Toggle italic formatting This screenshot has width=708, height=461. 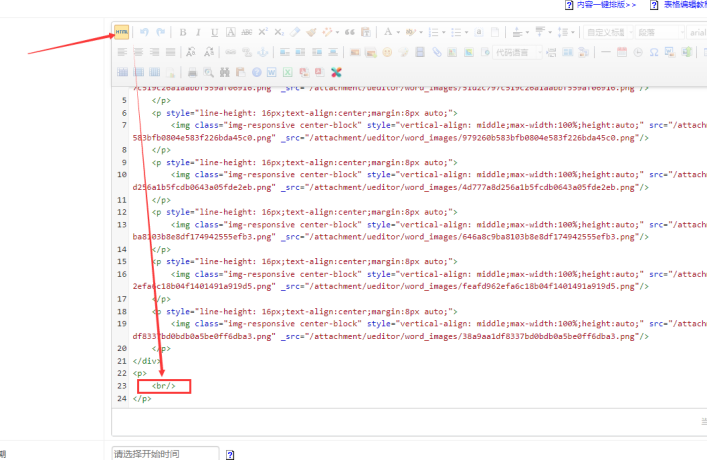[198, 32]
